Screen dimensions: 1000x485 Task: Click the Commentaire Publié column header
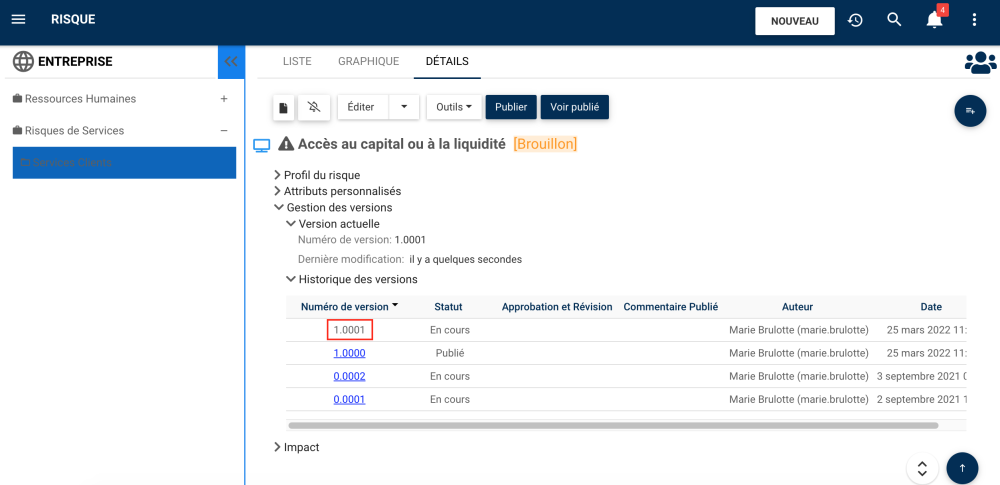pyautogui.click(x=671, y=307)
